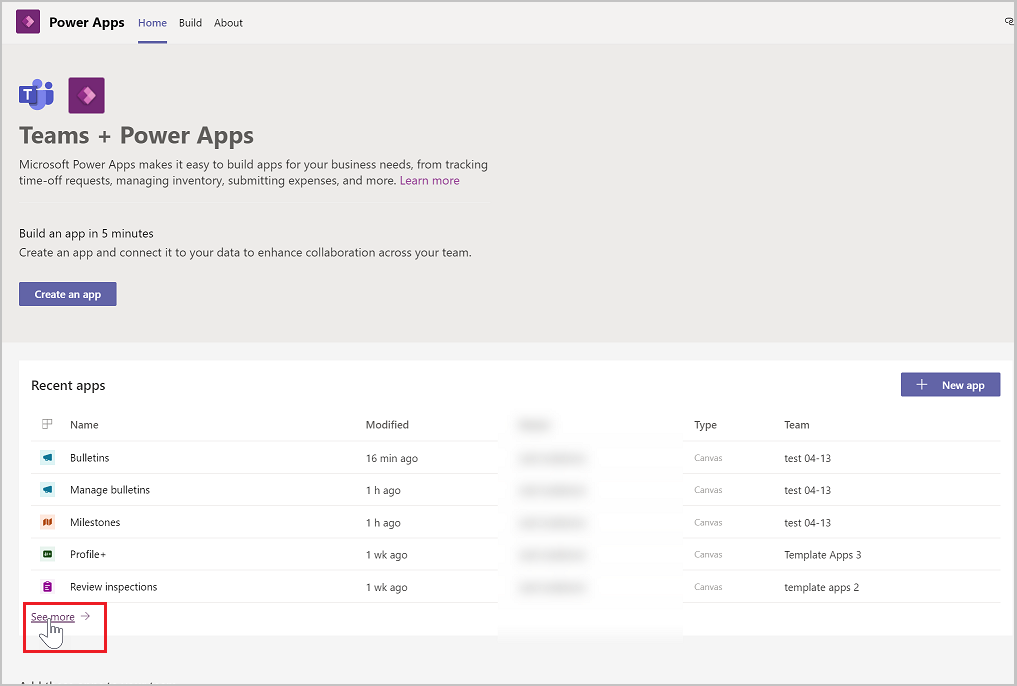Open the Profile+ app name
Image resolution: width=1017 pixels, height=686 pixels.
coord(88,554)
